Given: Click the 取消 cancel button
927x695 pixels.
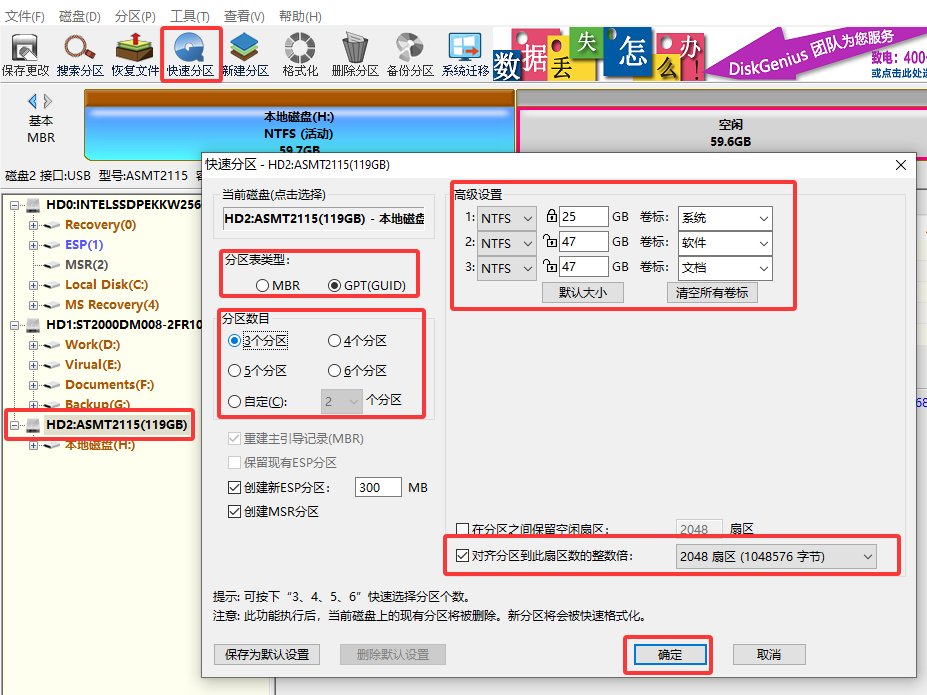Looking at the screenshot, I should [x=769, y=654].
